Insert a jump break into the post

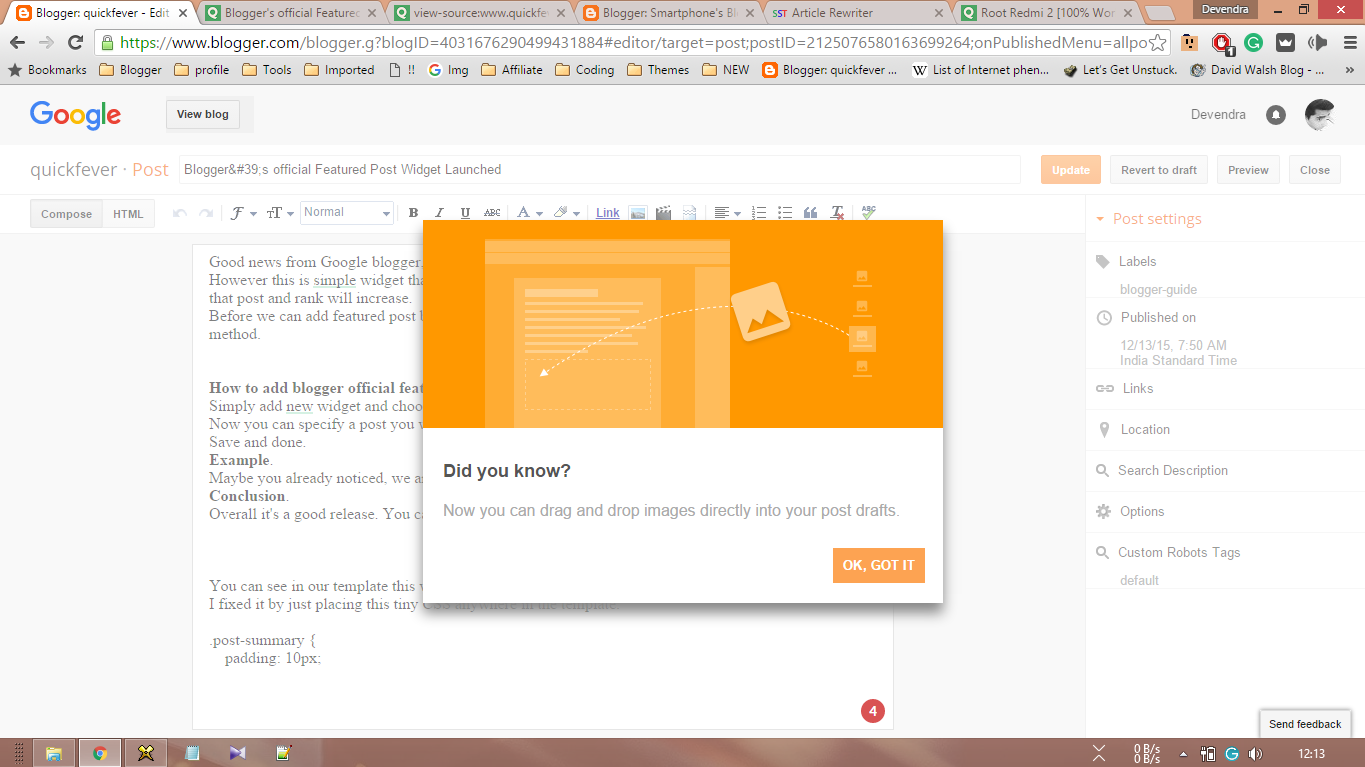689,212
